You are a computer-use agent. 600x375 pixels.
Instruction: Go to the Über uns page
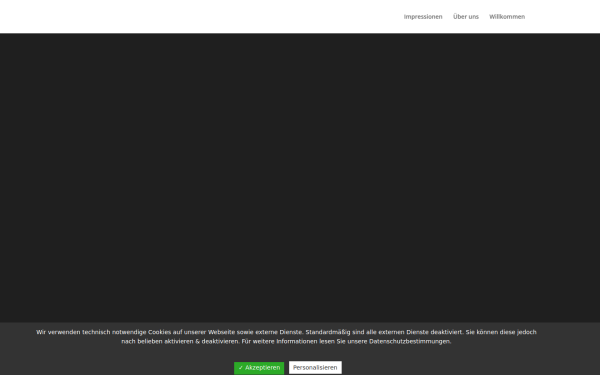(466, 17)
